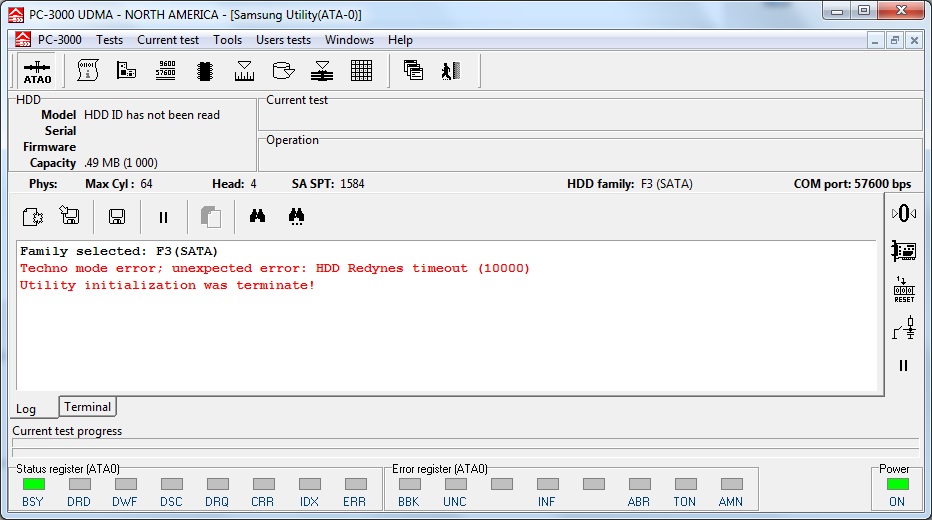Click the save log to file icon
This screenshot has width=932, height=520.
click(x=70, y=215)
